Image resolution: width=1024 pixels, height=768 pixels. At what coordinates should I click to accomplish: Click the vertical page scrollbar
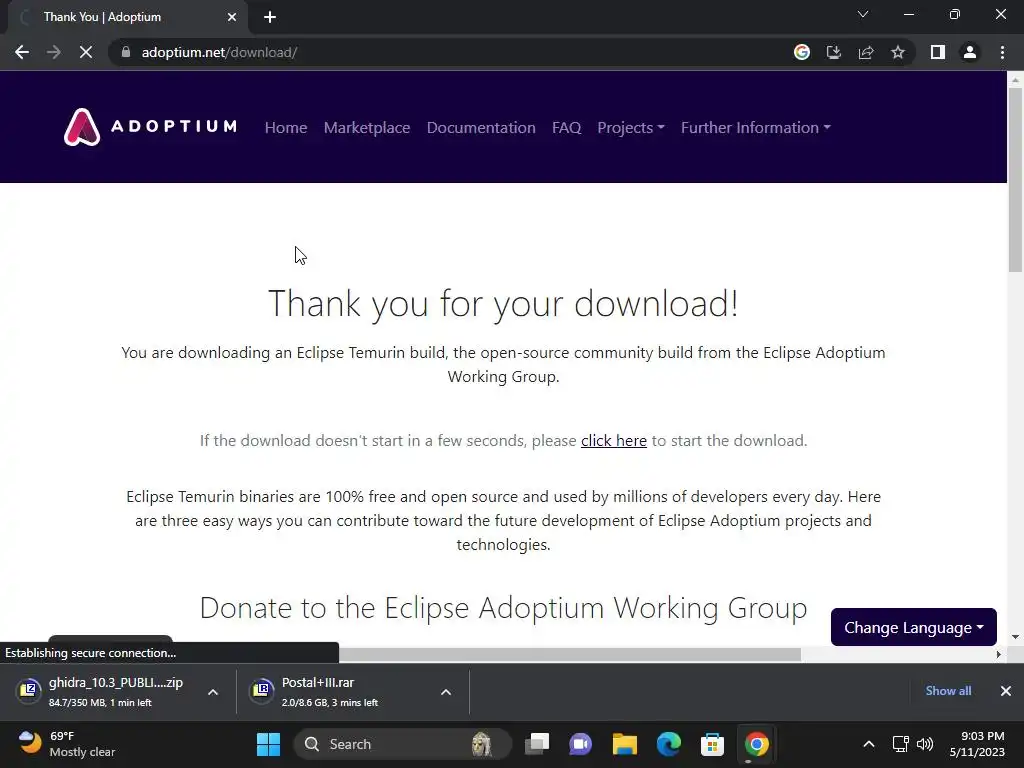1015,180
